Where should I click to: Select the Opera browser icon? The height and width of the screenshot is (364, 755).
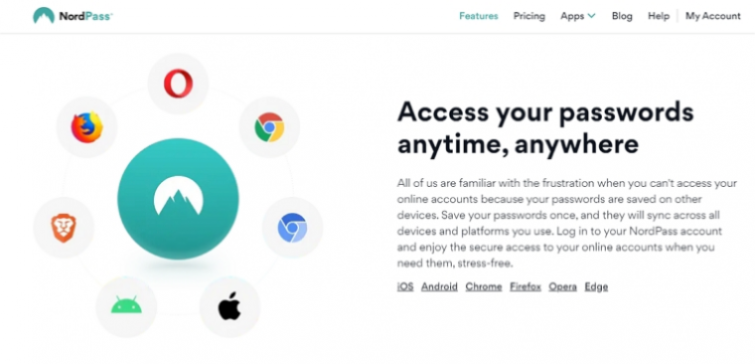click(178, 84)
